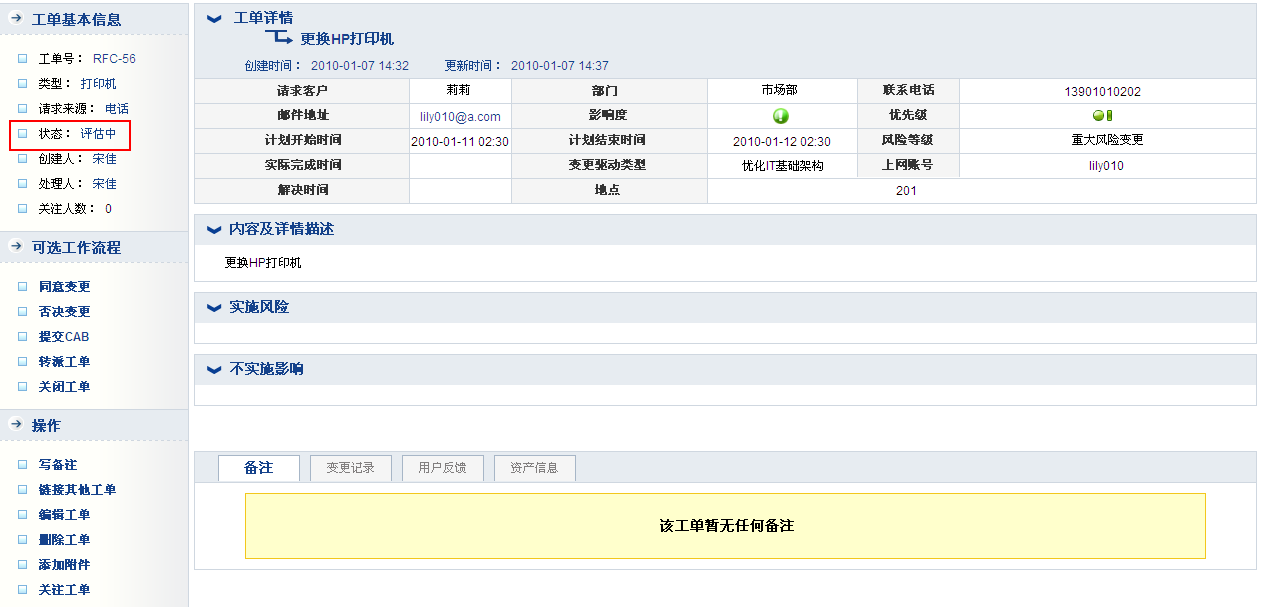Collapse the 工单详情 section
This screenshot has width=1261, height=607.
(x=213, y=18)
